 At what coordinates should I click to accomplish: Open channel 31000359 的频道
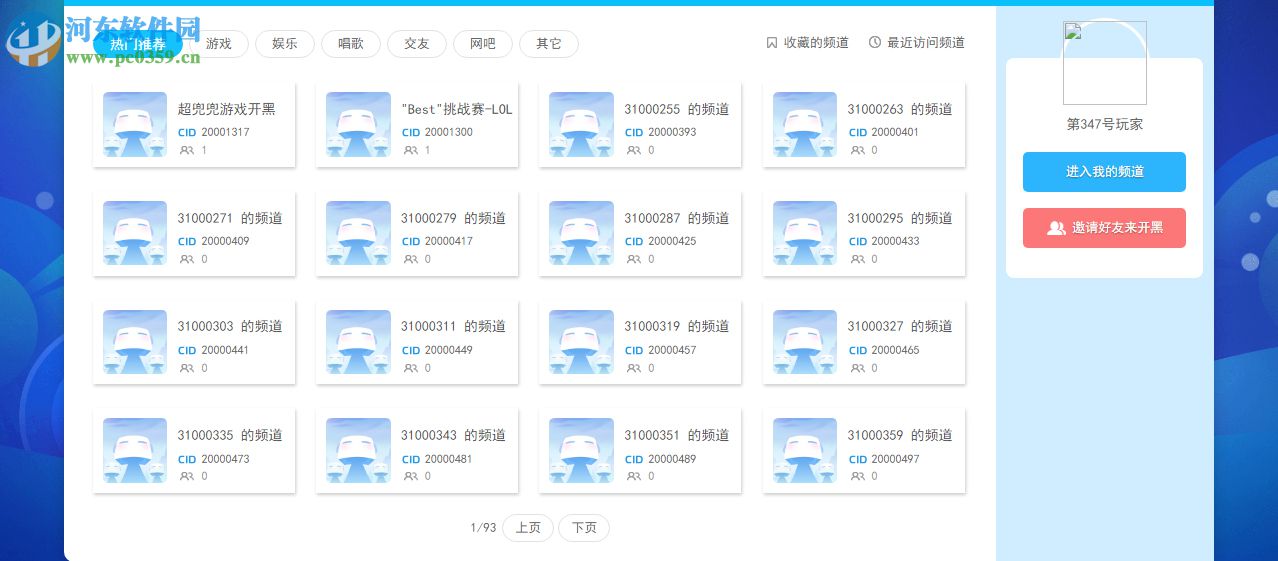(864, 451)
